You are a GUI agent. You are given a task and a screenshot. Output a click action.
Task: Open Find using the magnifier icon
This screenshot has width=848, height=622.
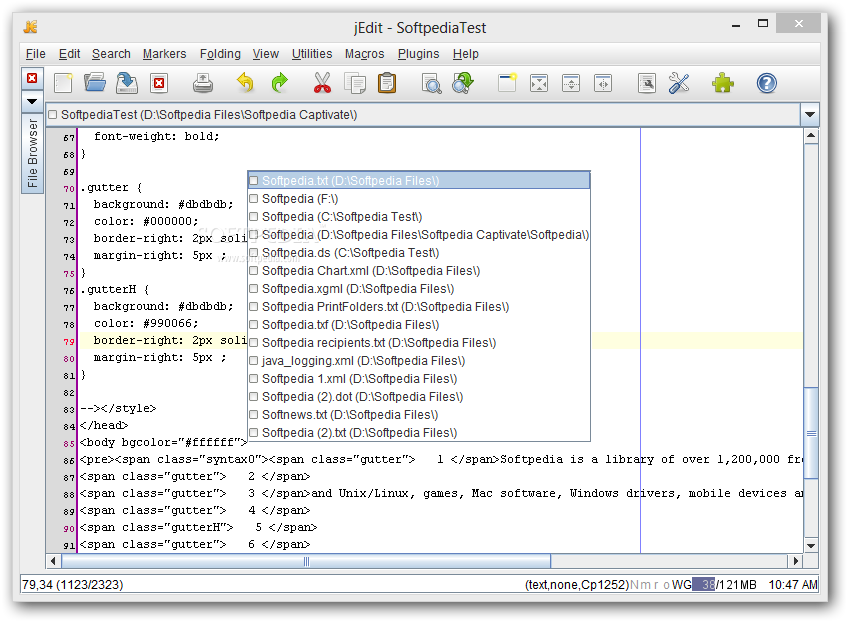(x=431, y=83)
